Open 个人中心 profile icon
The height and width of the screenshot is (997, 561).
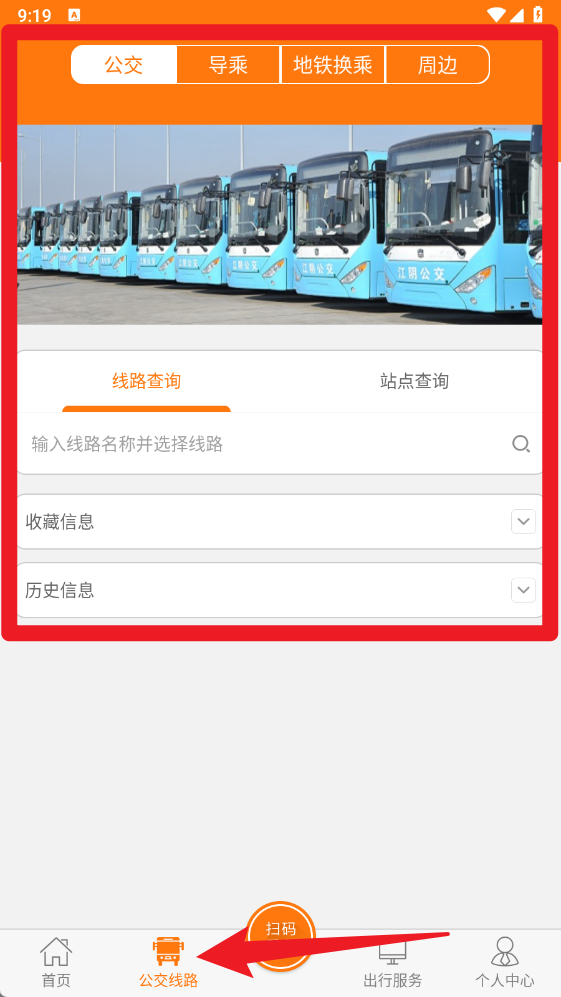(x=505, y=951)
